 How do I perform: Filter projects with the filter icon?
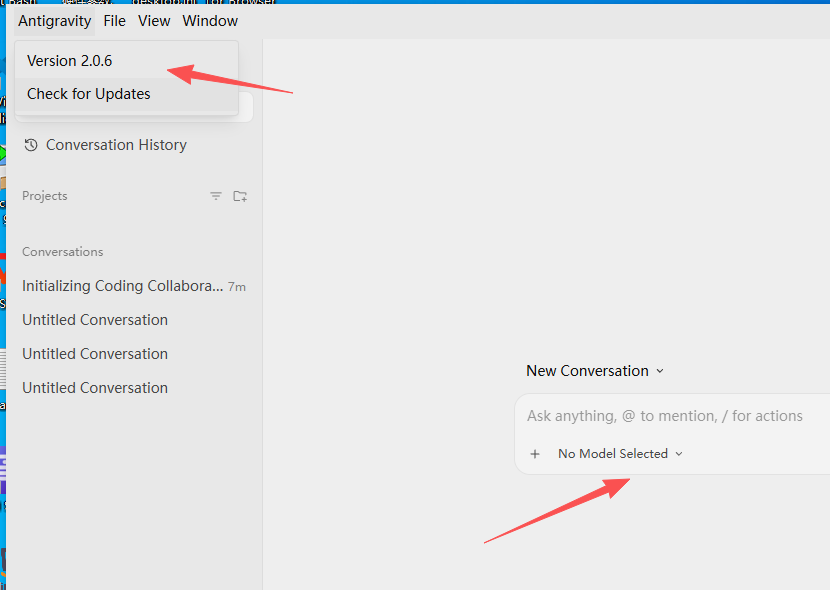tap(216, 196)
